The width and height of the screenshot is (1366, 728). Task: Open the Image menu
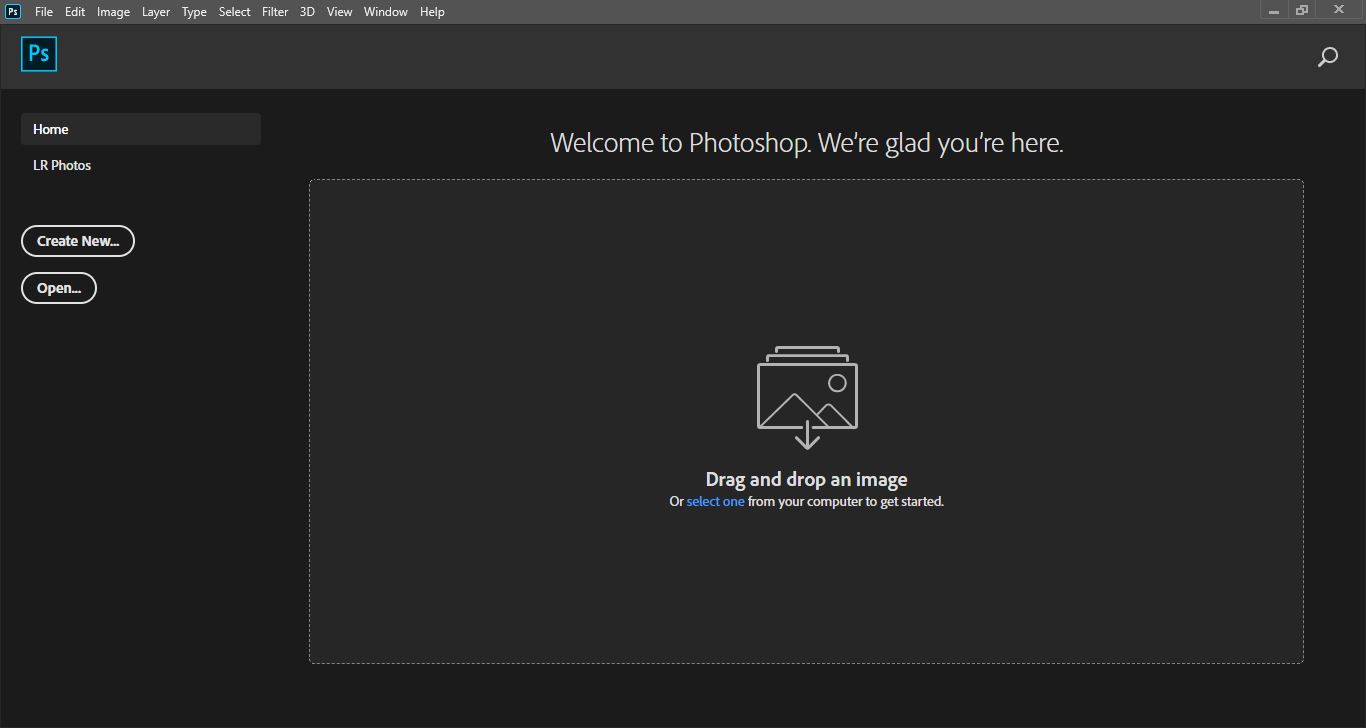point(113,11)
